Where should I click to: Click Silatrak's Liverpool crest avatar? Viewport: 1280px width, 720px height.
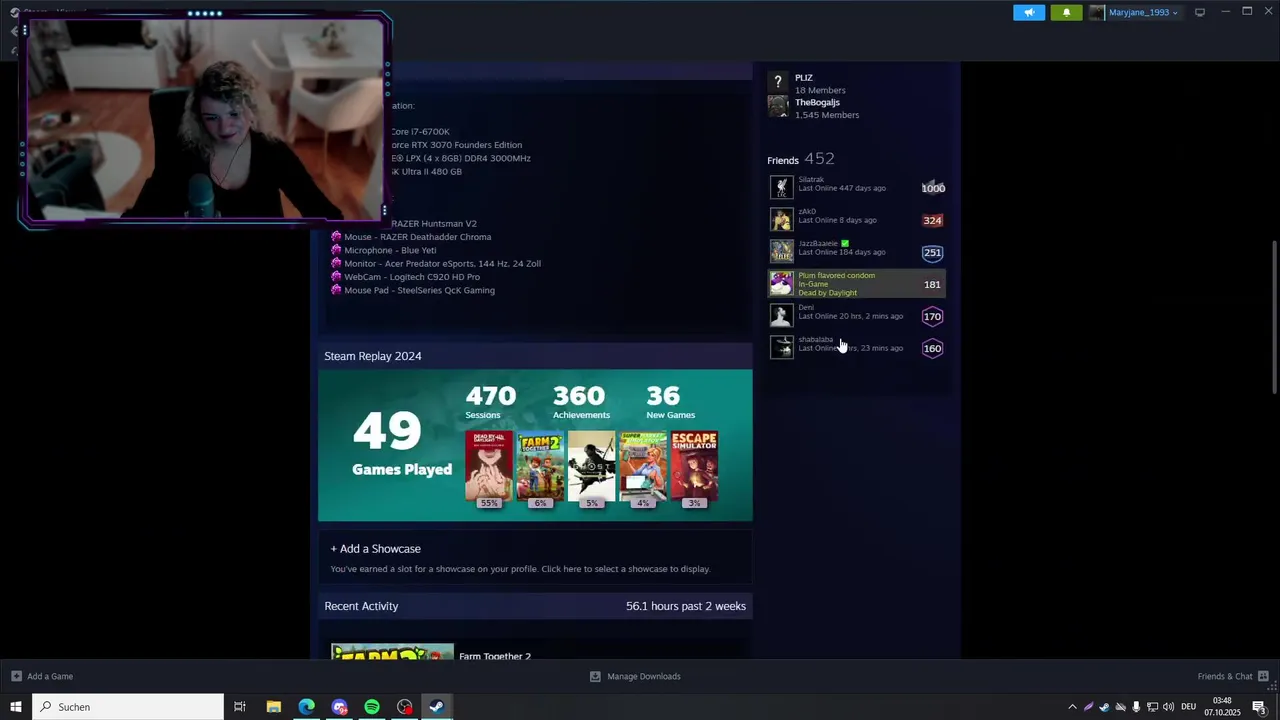click(x=781, y=187)
